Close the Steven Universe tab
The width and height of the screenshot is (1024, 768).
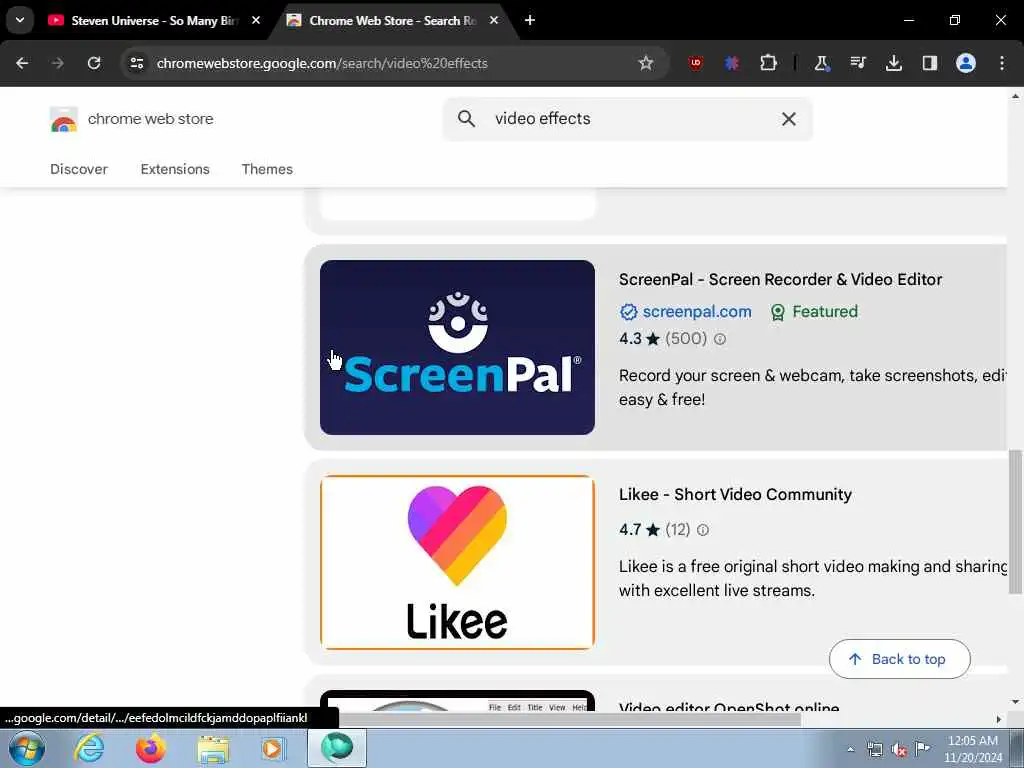tap(256, 20)
